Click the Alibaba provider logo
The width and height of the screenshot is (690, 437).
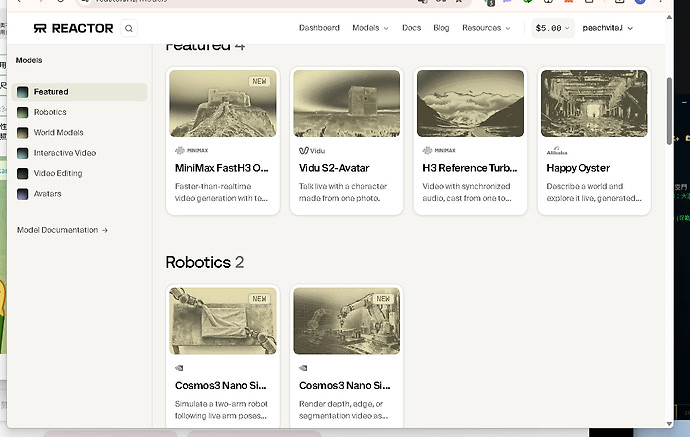pos(557,151)
